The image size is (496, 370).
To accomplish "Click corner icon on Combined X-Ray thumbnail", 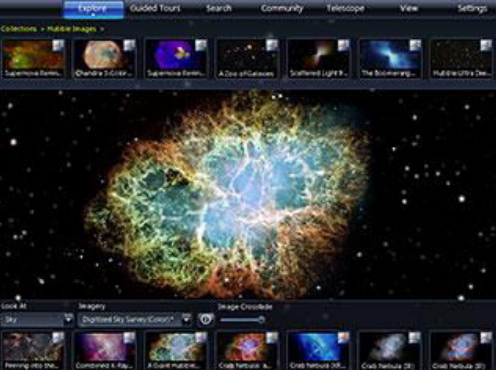I will [129, 337].
